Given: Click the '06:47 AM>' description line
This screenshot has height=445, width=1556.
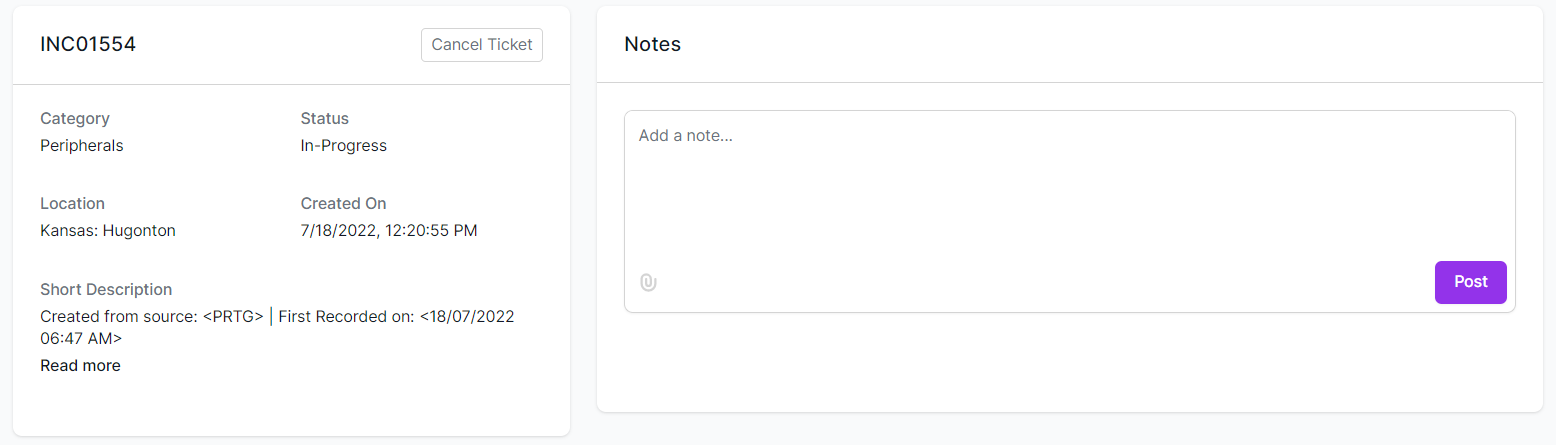Looking at the screenshot, I should point(81,338).
